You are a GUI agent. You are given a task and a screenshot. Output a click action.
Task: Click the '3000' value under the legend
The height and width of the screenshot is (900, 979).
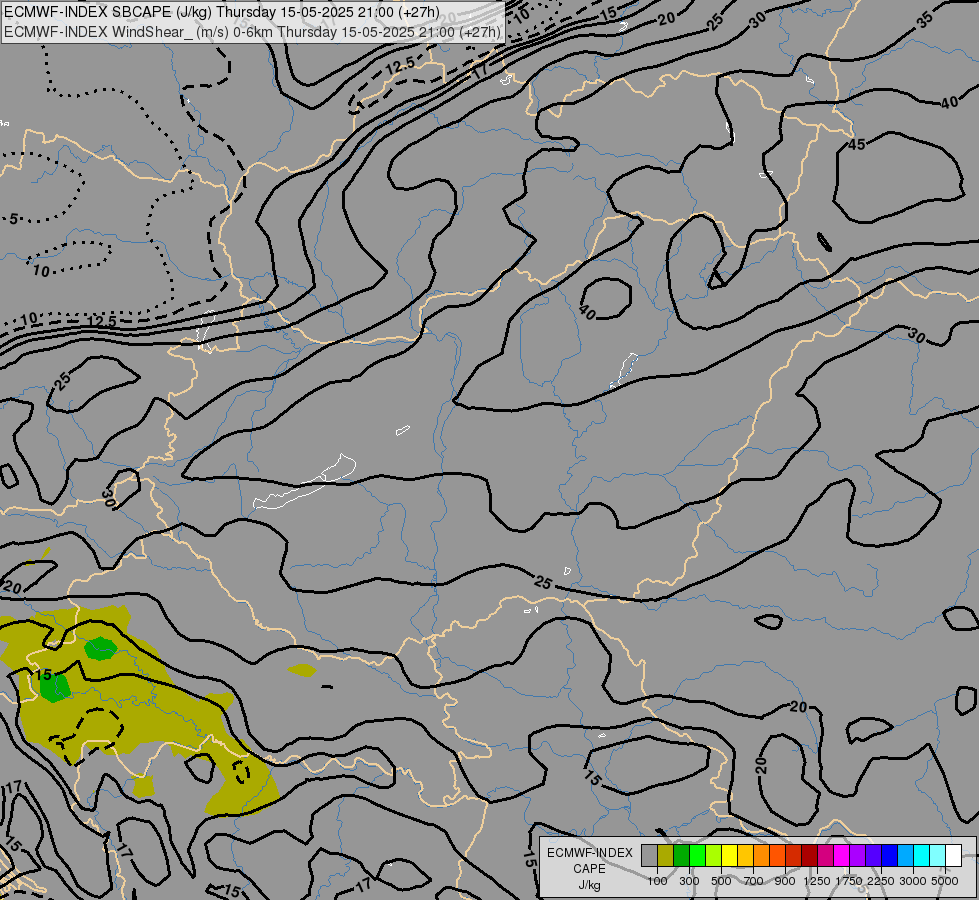[913, 881]
